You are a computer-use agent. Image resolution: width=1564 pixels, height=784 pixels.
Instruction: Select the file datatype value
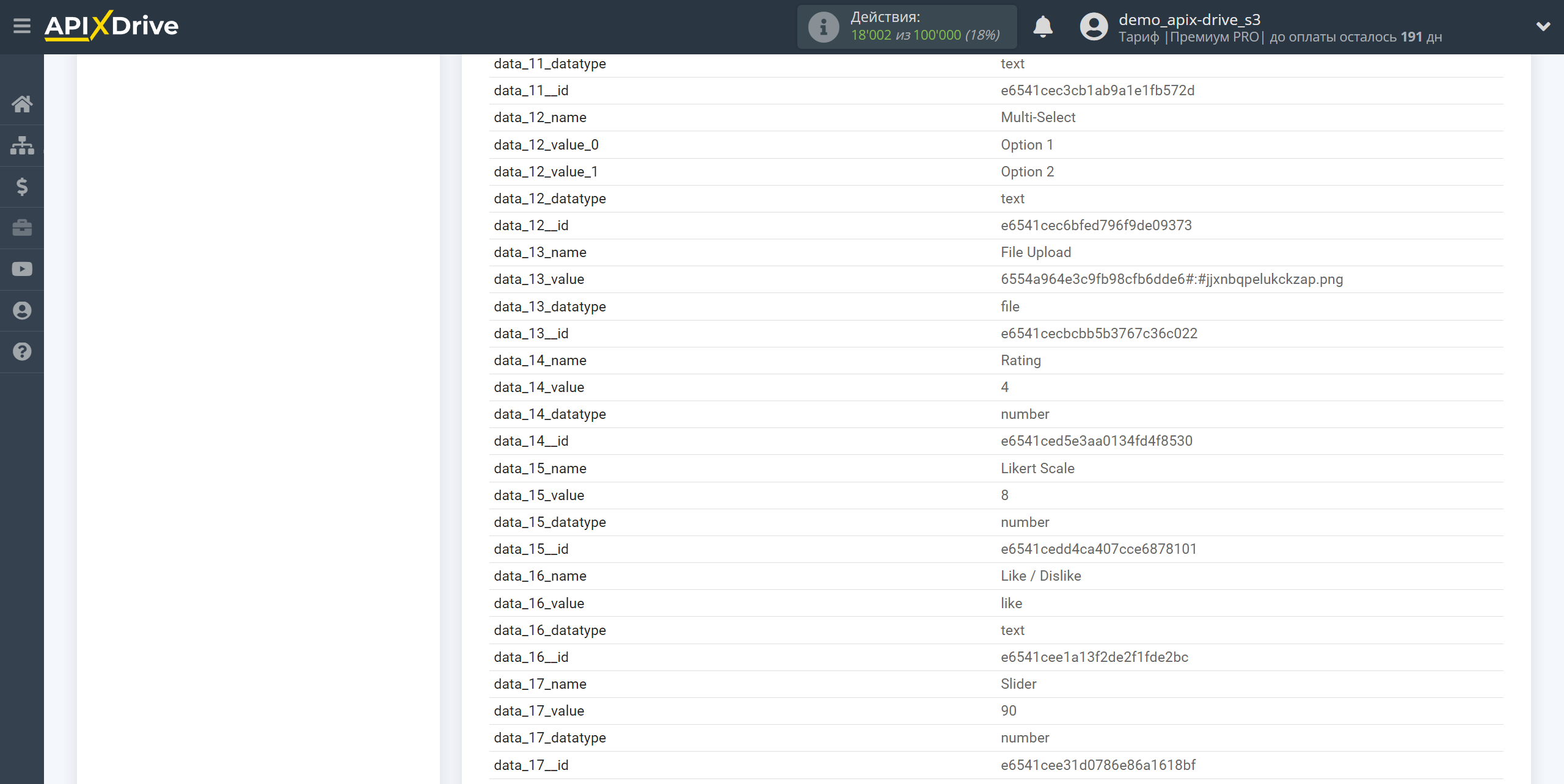point(1010,307)
